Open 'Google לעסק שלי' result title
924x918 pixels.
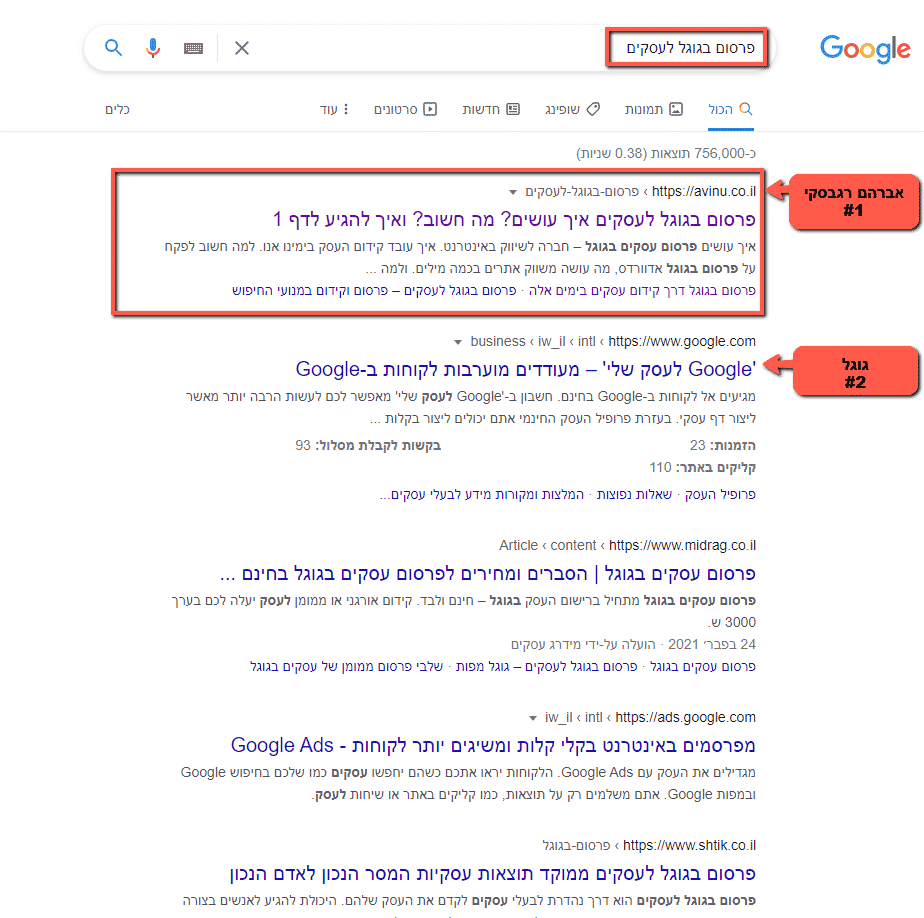526,369
